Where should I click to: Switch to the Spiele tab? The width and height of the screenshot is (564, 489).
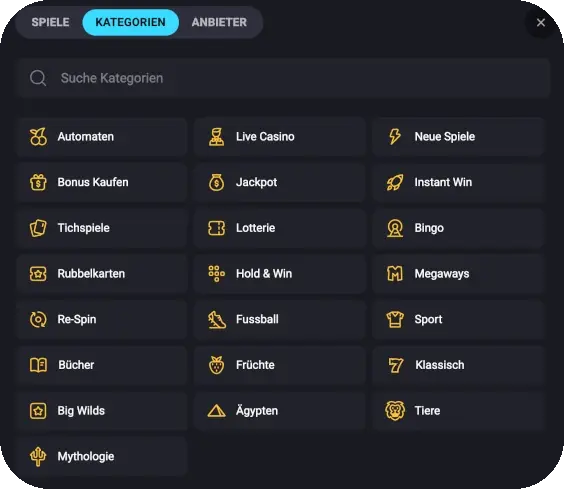coord(50,22)
